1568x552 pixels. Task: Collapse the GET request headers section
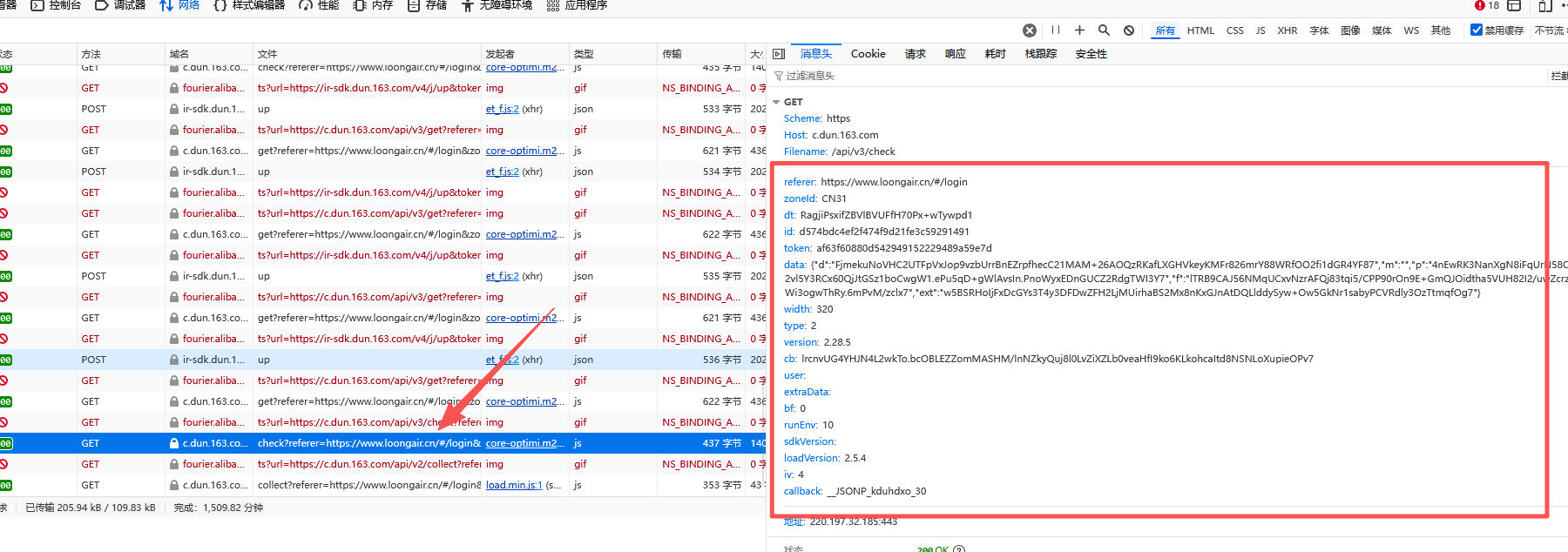[x=776, y=102]
